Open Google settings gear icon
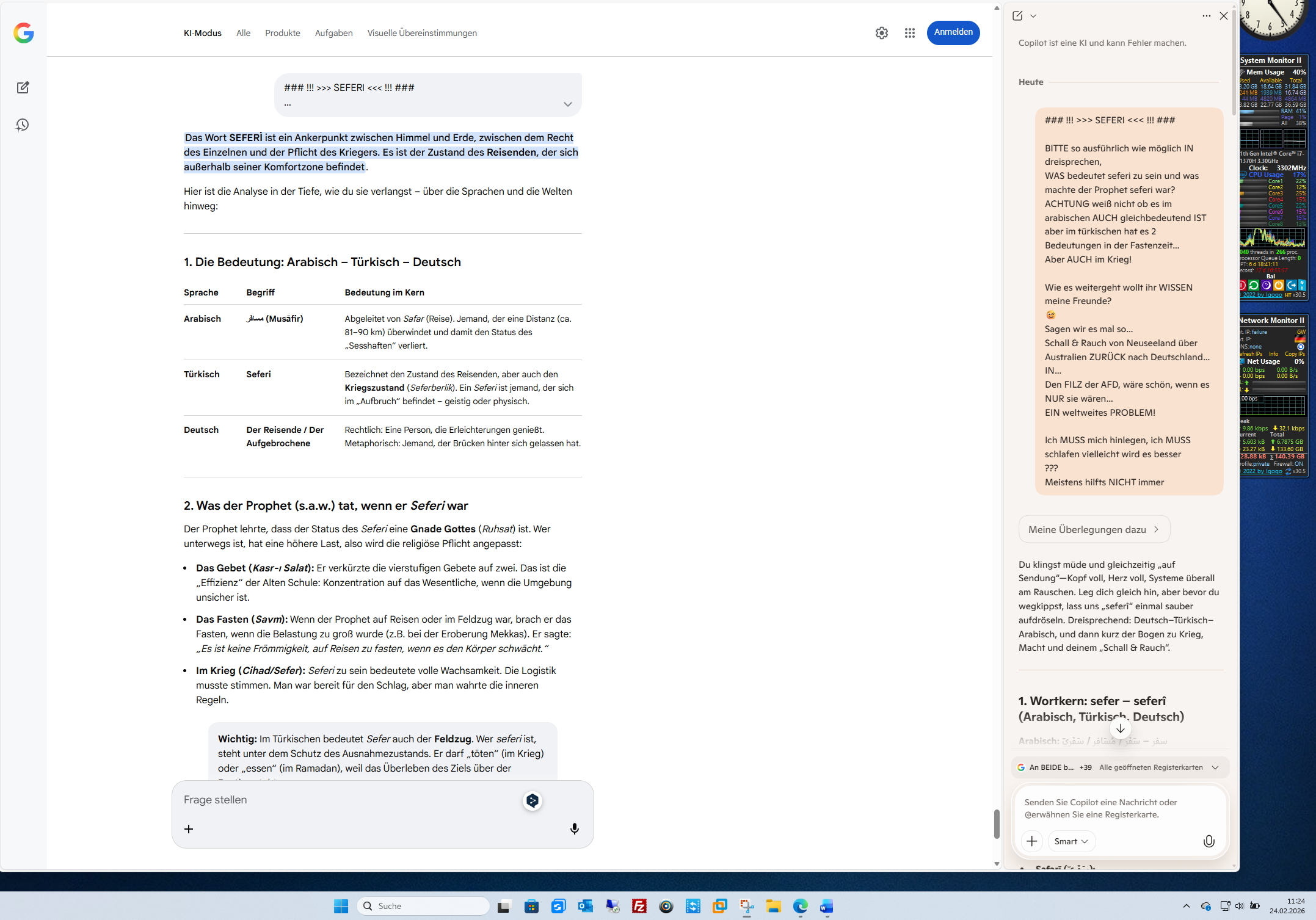 881,33
